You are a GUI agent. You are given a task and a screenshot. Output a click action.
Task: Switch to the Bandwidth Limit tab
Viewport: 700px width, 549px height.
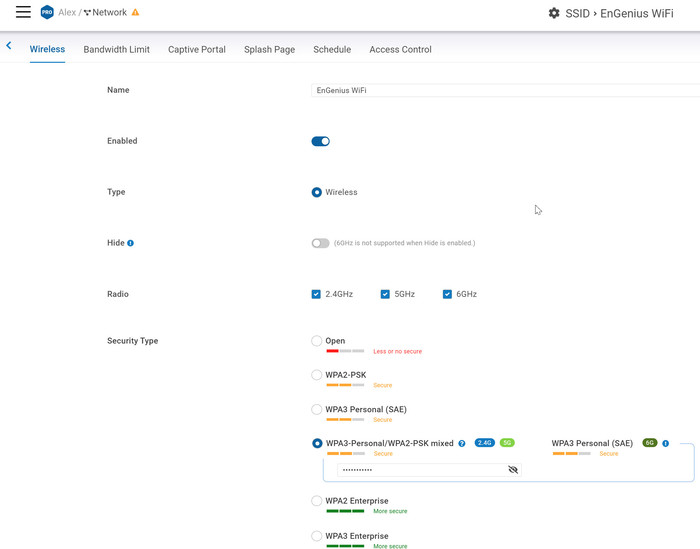pyautogui.click(x=116, y=49)
